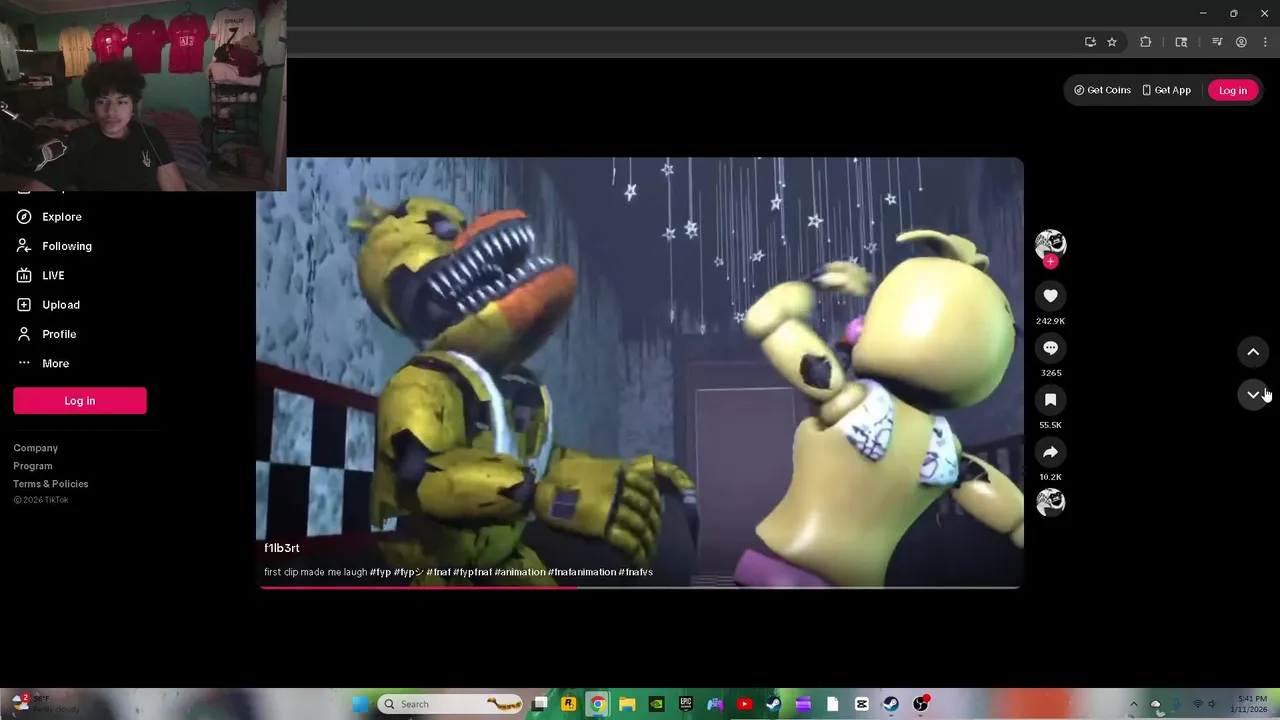Image resolution: width=1280 pixels, height=720 pixels.
Task: Open the #fnafanimation hashtag
Action: coord(582,572)
